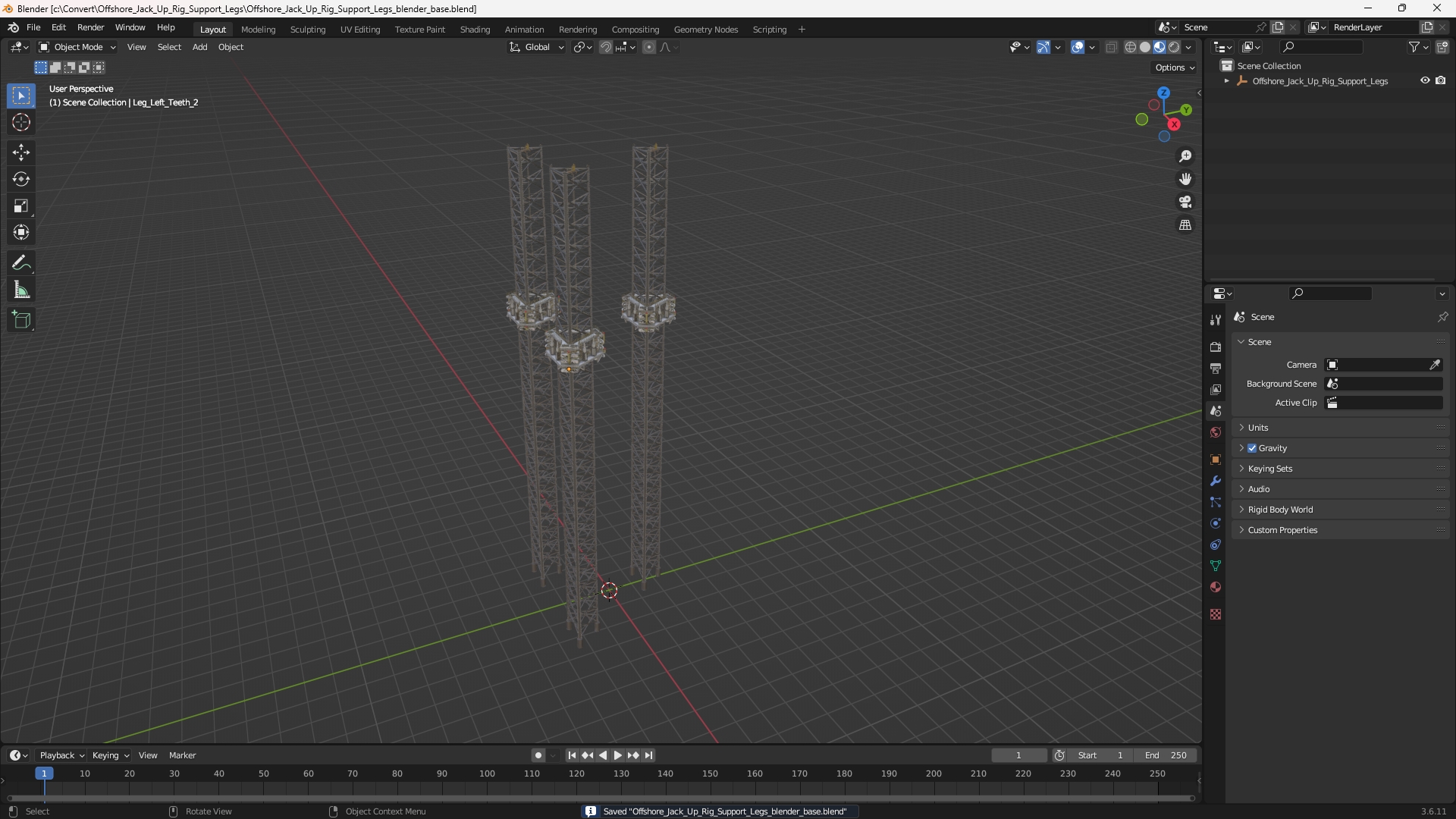Open the Render menu
The height and width of the screenshot is (819, 1456).
[90, 27]
